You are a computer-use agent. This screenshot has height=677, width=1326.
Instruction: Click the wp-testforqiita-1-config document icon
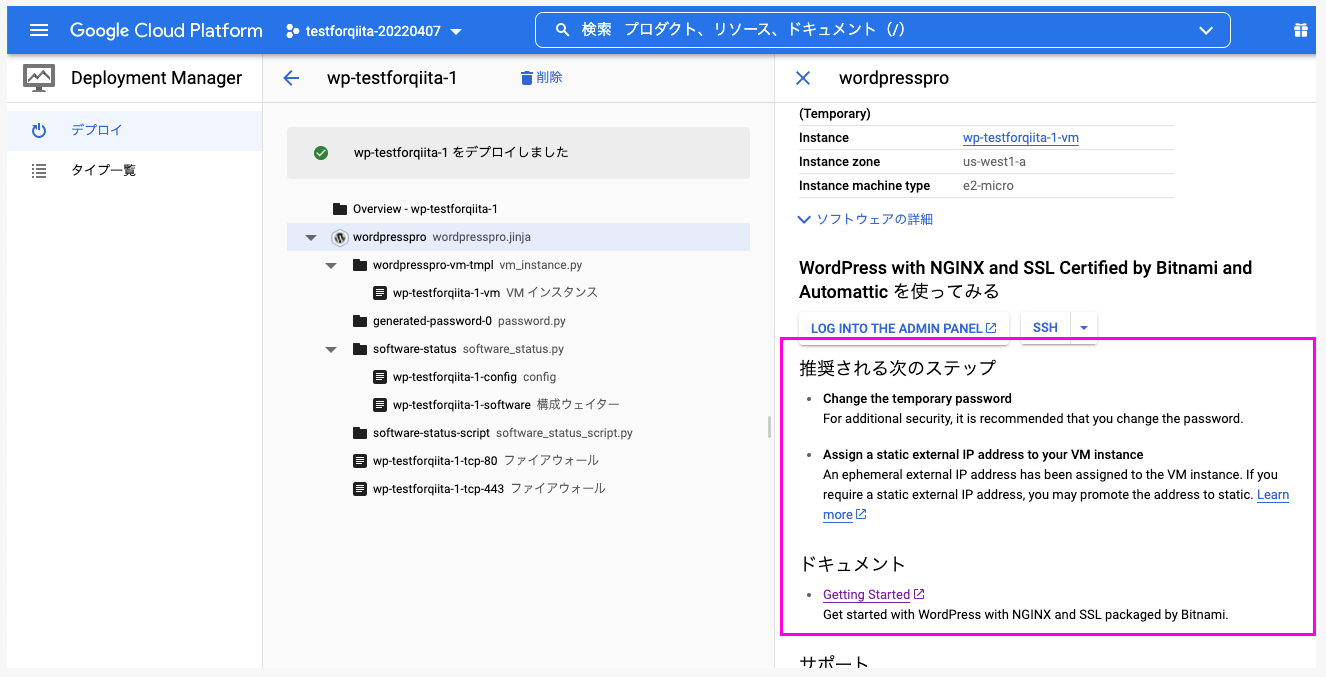click(380, 377)
